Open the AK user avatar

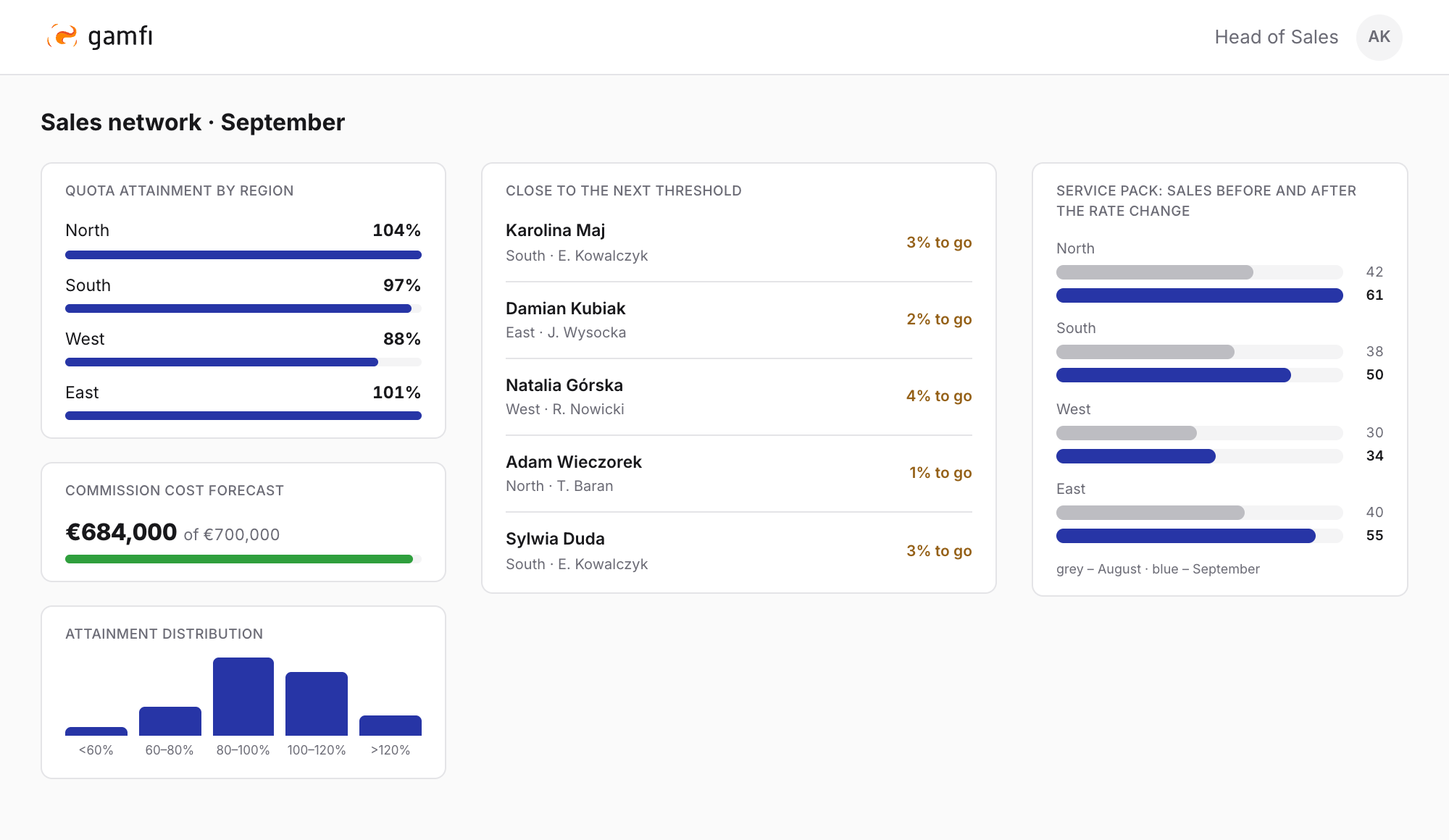click(x=1379, y=37)
